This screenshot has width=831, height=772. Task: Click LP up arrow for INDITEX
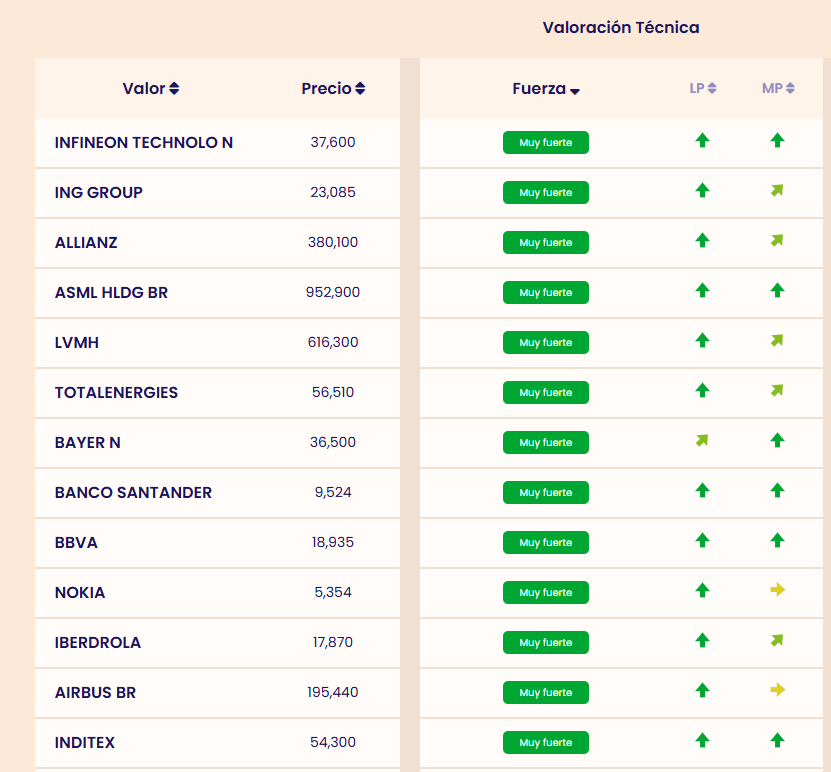coord(702,741)
